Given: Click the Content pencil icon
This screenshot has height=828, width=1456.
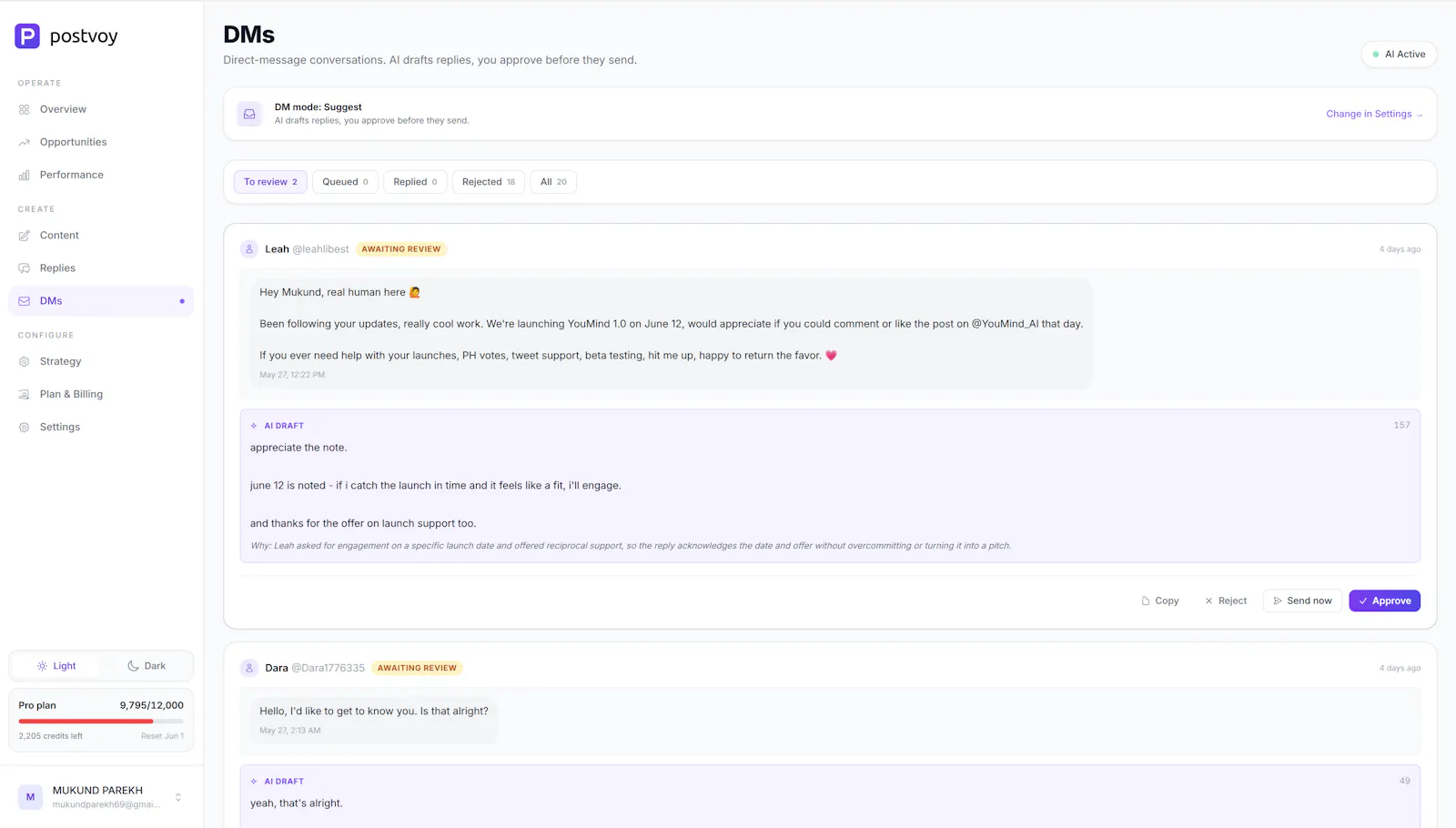Looking at the screenshot, I should (x=25, y=236).
